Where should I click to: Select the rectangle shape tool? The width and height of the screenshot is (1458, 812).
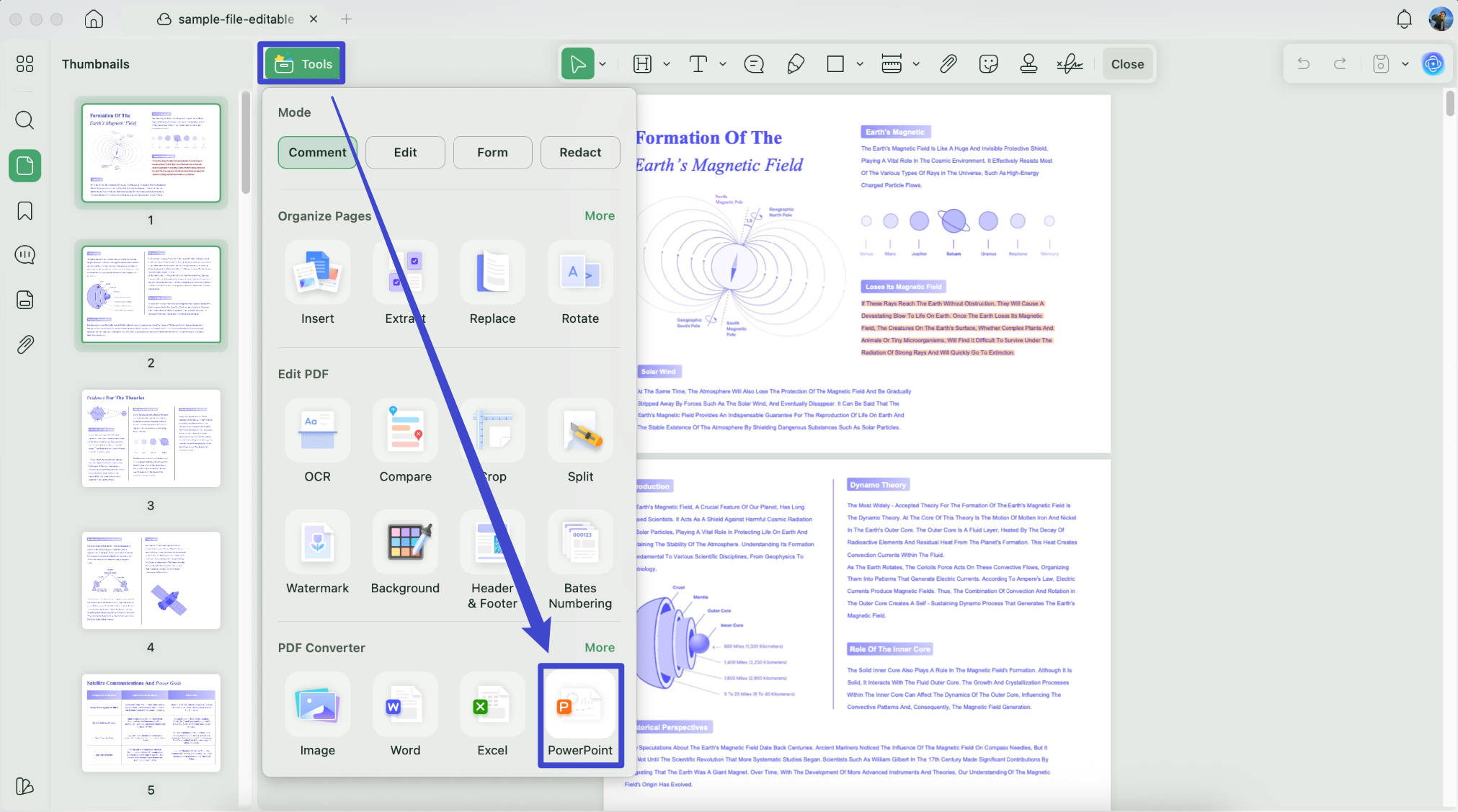point(835,63)
